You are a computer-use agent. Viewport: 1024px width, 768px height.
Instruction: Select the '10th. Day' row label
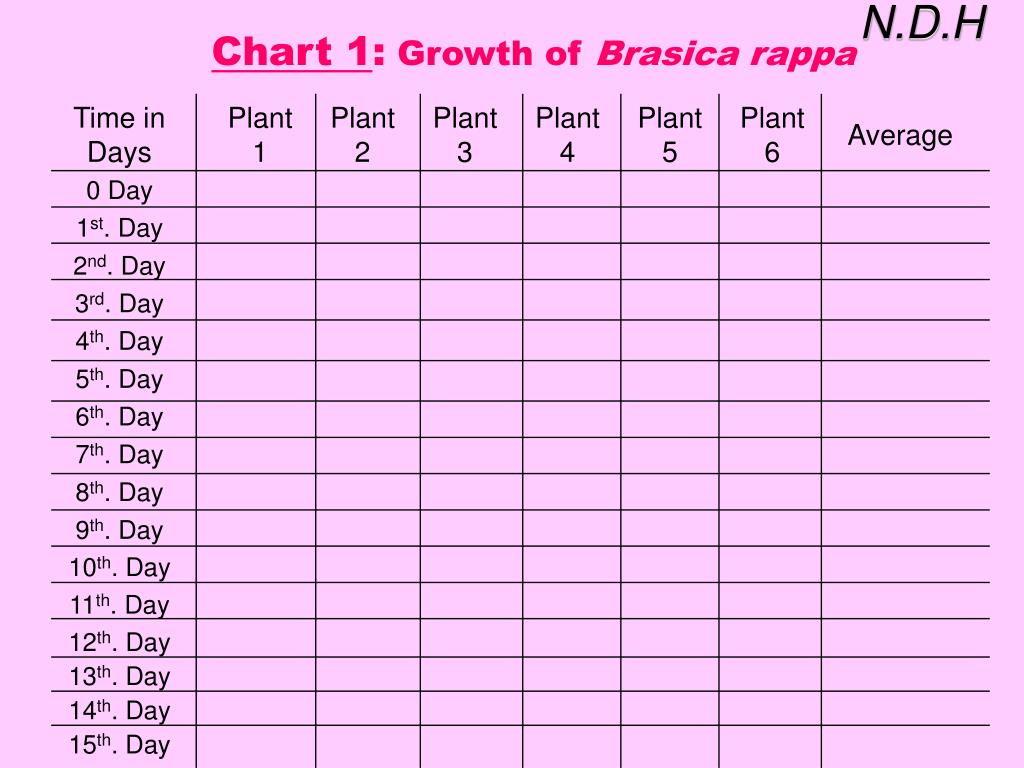120,567
